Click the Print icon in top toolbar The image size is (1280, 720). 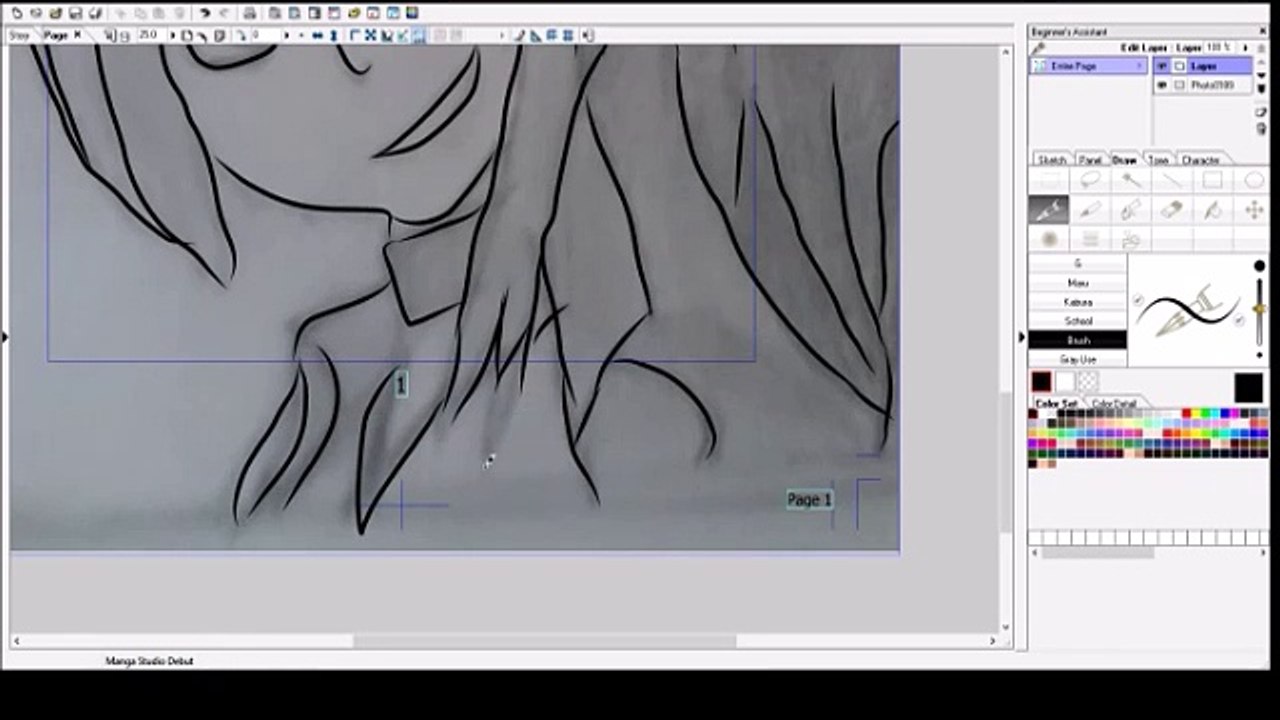[249, 13]
